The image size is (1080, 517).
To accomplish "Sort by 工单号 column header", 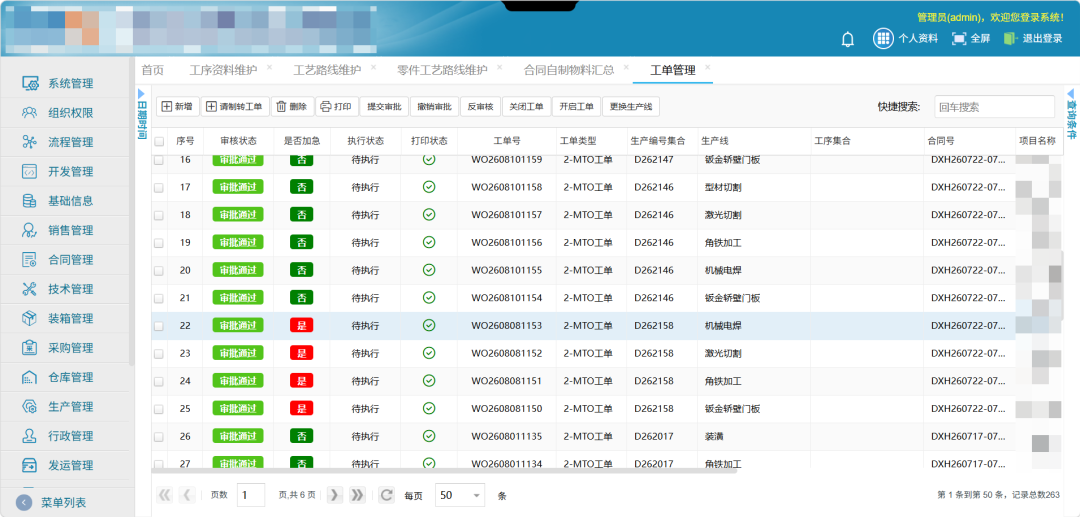I will pyautogui.click(x=507, y=140).
